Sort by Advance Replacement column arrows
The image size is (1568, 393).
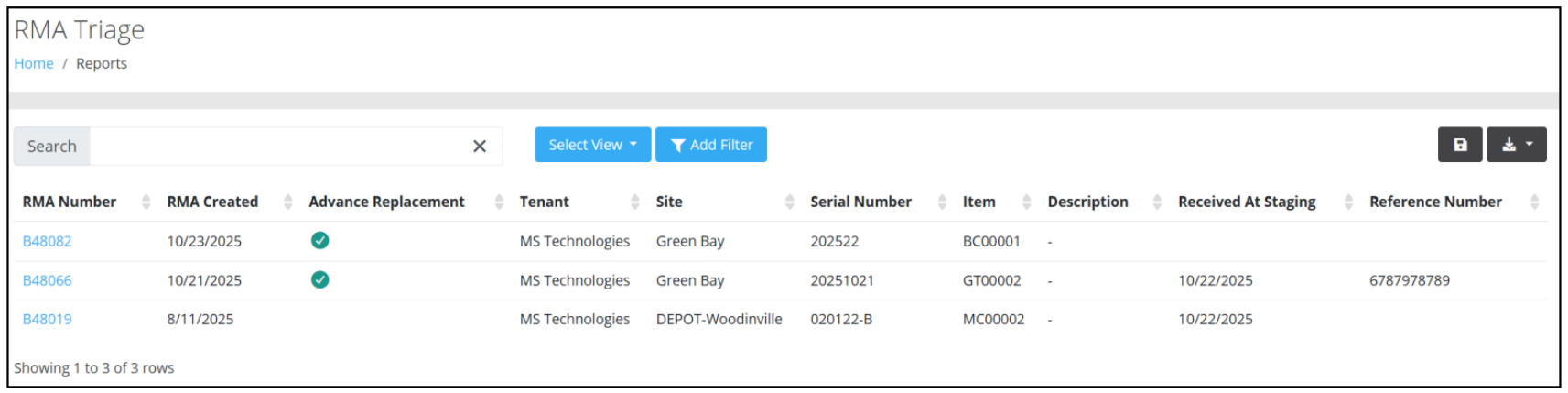pyautogui.click(x=499, y=202)
